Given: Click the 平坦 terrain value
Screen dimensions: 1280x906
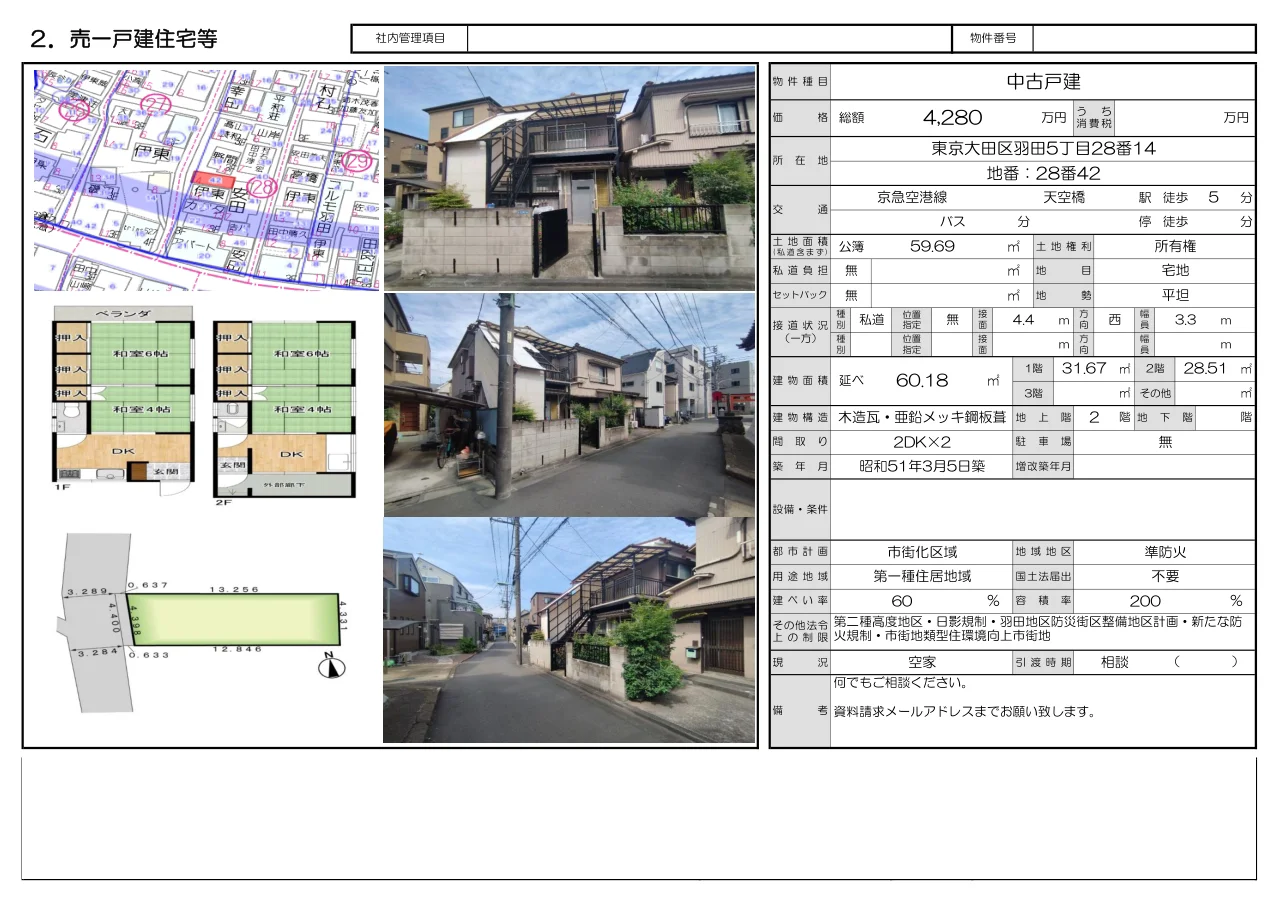Looking at the screenshot, I should 1175,296.
